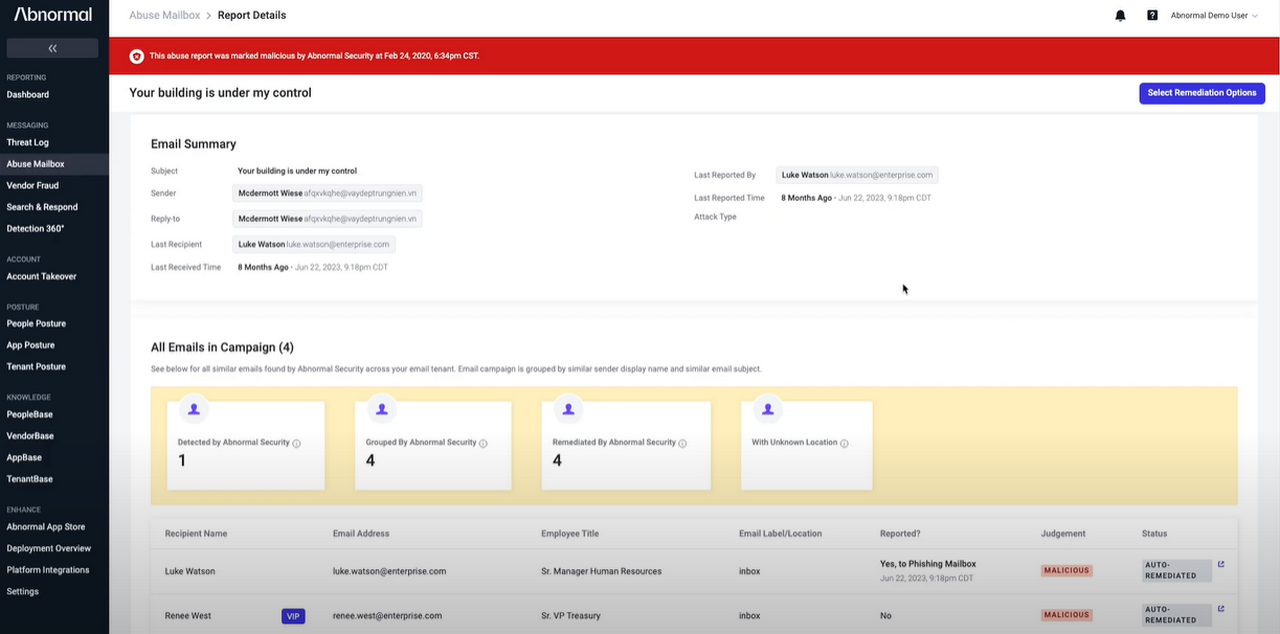Click the info icon beside Grouped By Abnormal Security
The height and width of the screenshot is (634, 1280).
coord(484,443)
